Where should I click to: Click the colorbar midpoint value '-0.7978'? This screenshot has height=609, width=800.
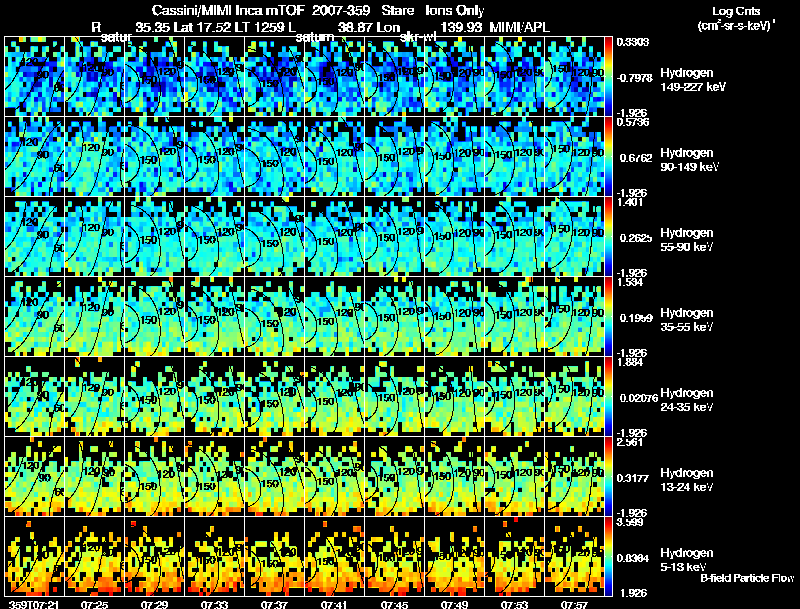[x=634, y=78]
